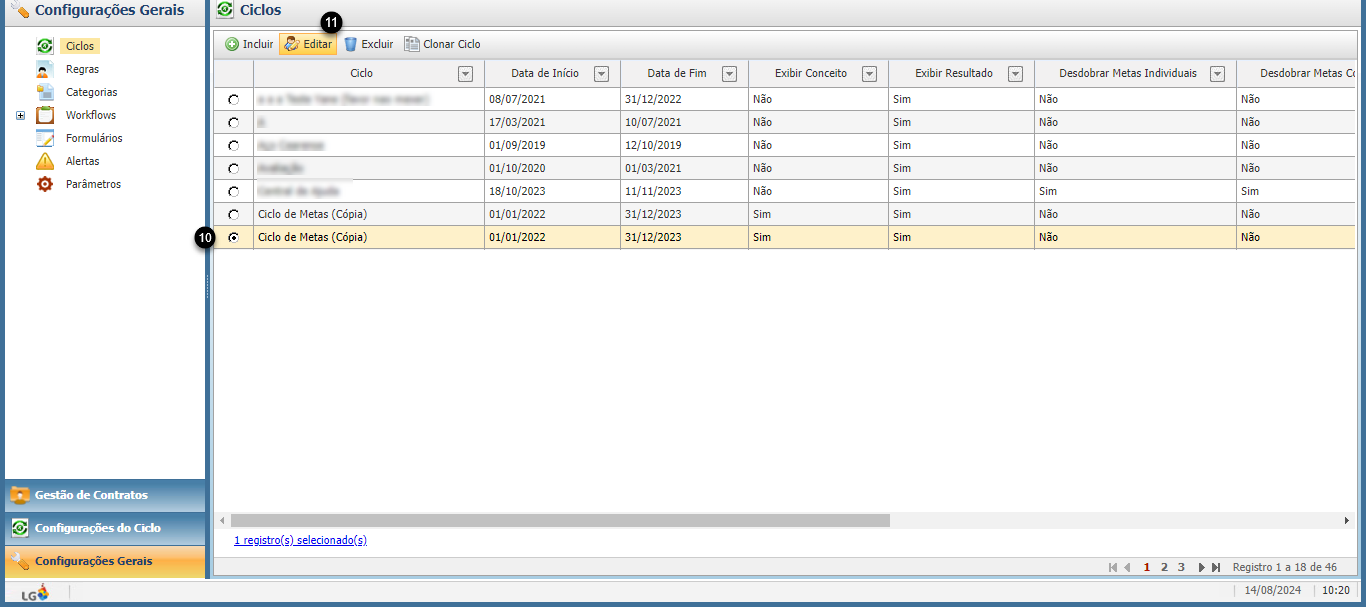The width and height of the screenshot is (1366, 607).
Task: Select radio button for row starting 08/07/2021
Action: point(234,100)
